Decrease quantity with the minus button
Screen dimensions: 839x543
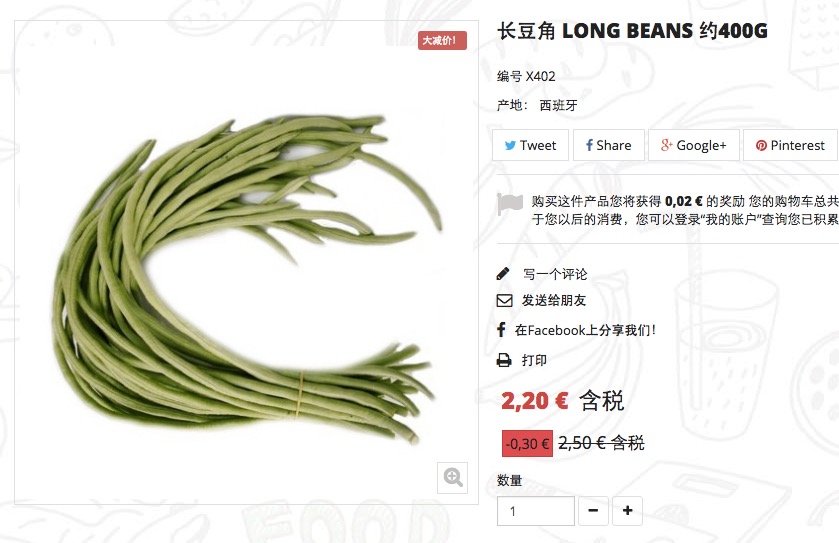(x=593, y=511)
